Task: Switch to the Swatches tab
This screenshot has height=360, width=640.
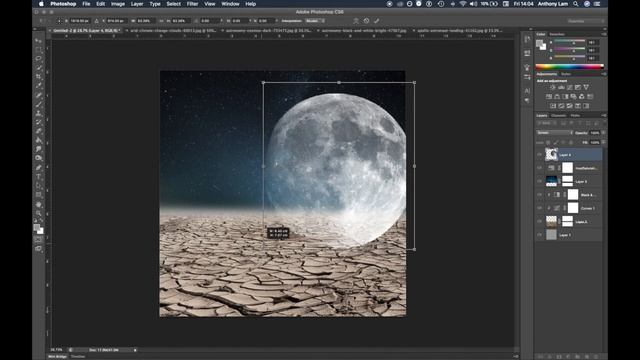Action: tap(557, 34)
